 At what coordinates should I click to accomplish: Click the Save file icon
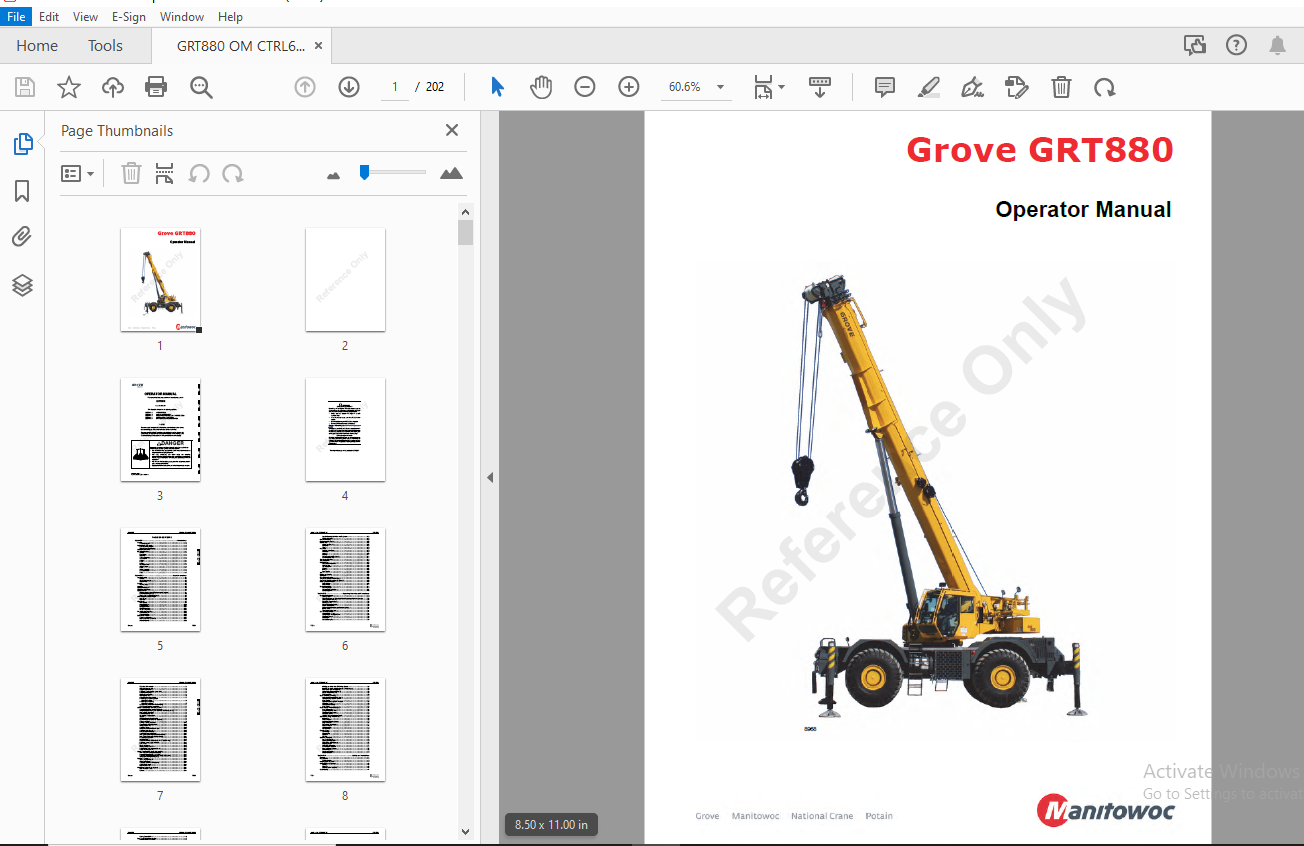coord(25,87)
